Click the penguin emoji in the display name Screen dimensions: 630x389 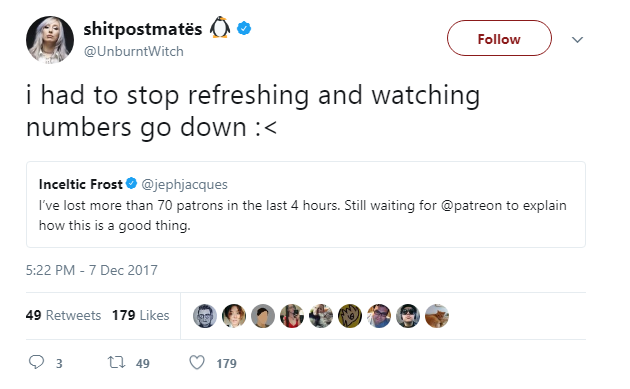click(220, 28)
